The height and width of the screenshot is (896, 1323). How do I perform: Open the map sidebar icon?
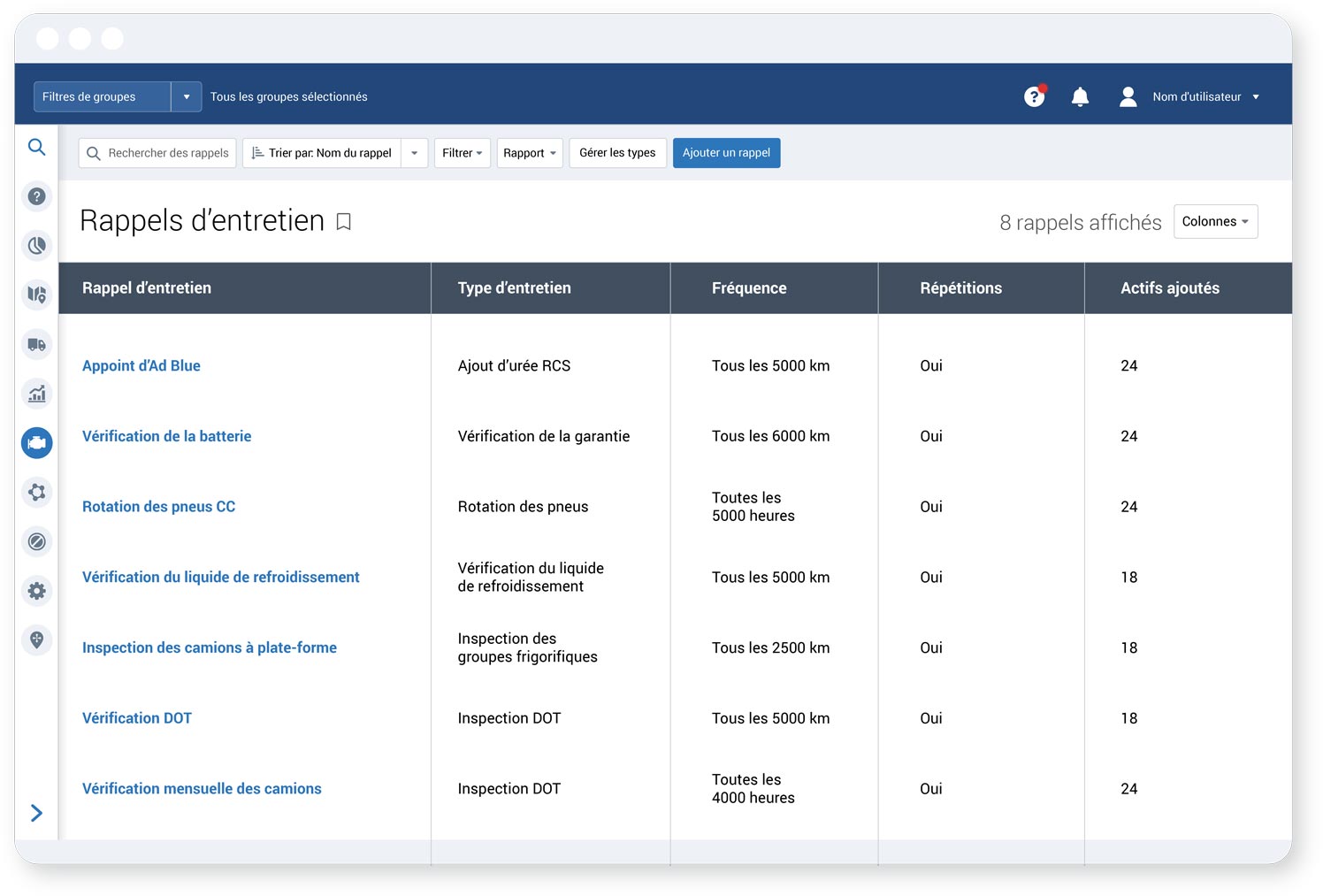click(x=36, y=295)
